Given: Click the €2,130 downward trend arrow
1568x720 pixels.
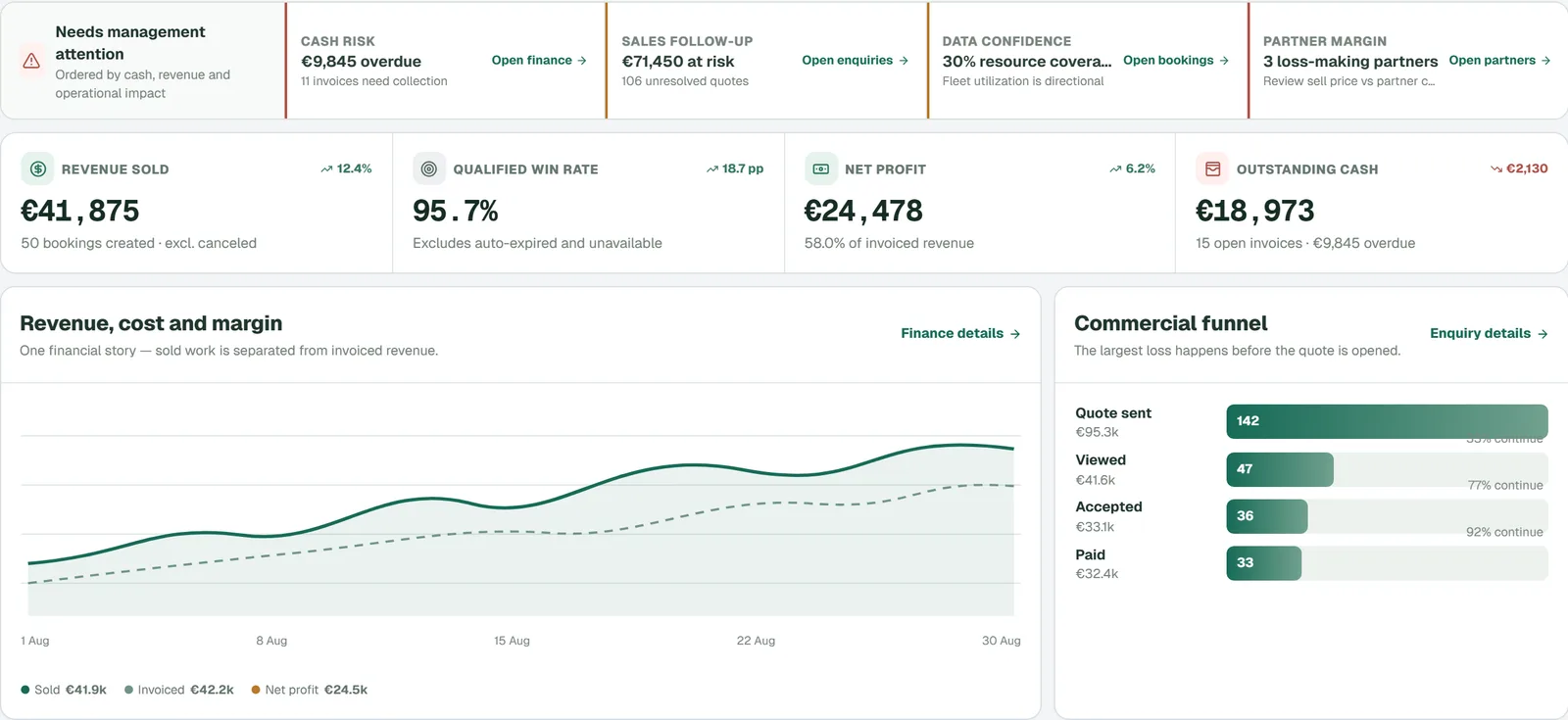Looking at the screenshot, I should point(1496,168).
